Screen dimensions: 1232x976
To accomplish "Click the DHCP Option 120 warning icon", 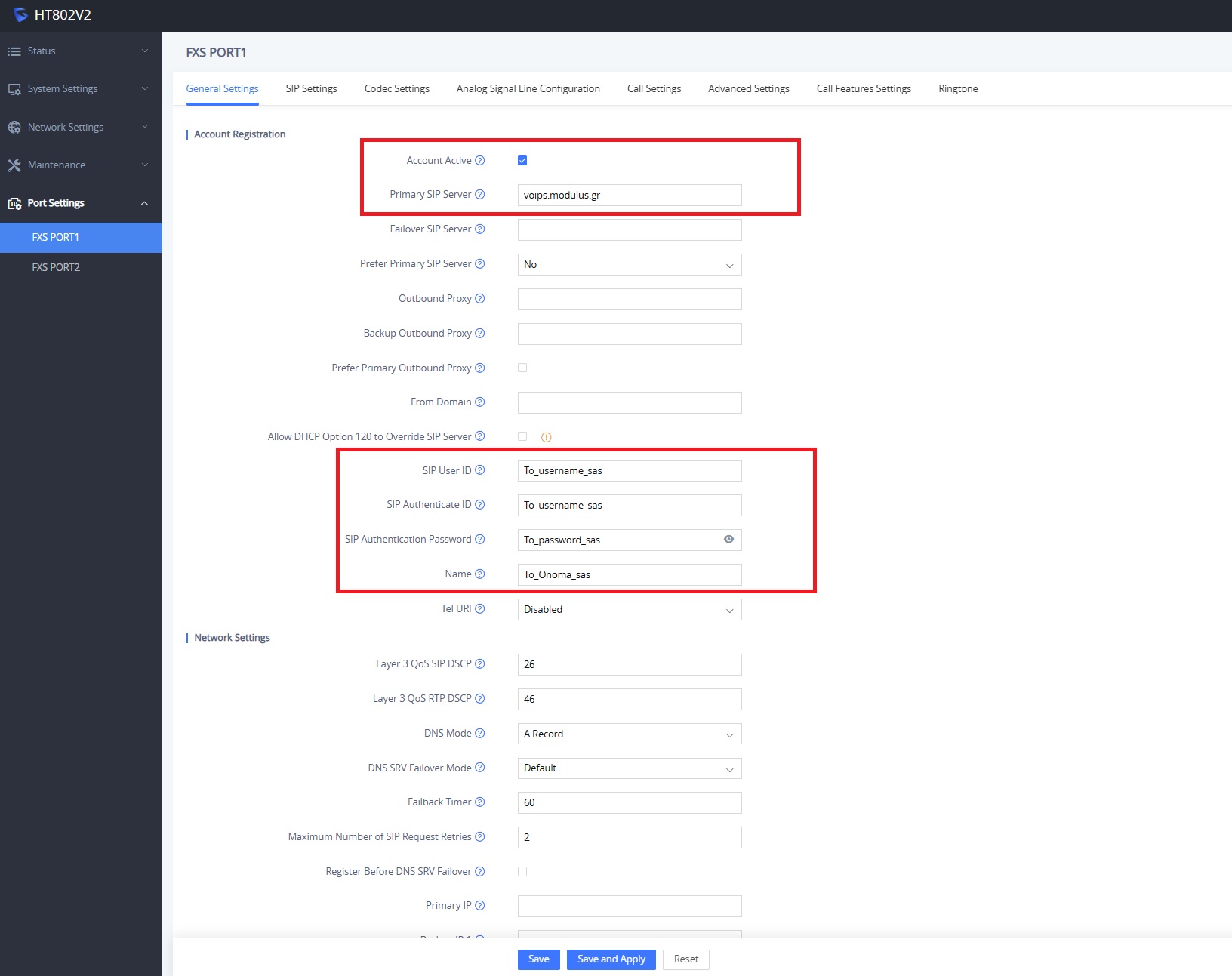I will (546, 437).
